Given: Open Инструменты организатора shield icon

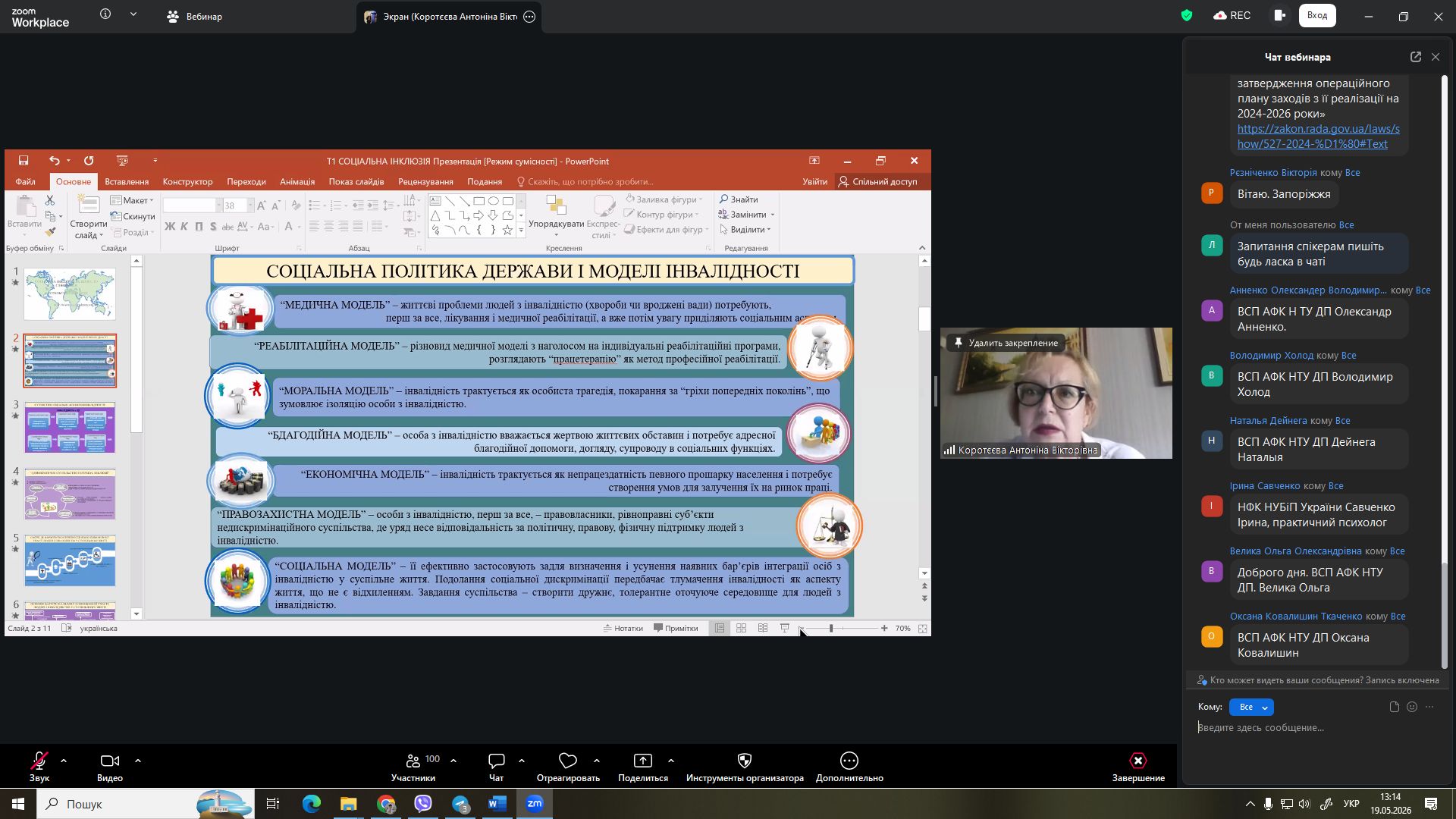Looking at the screenshot, I should point(745,761).
